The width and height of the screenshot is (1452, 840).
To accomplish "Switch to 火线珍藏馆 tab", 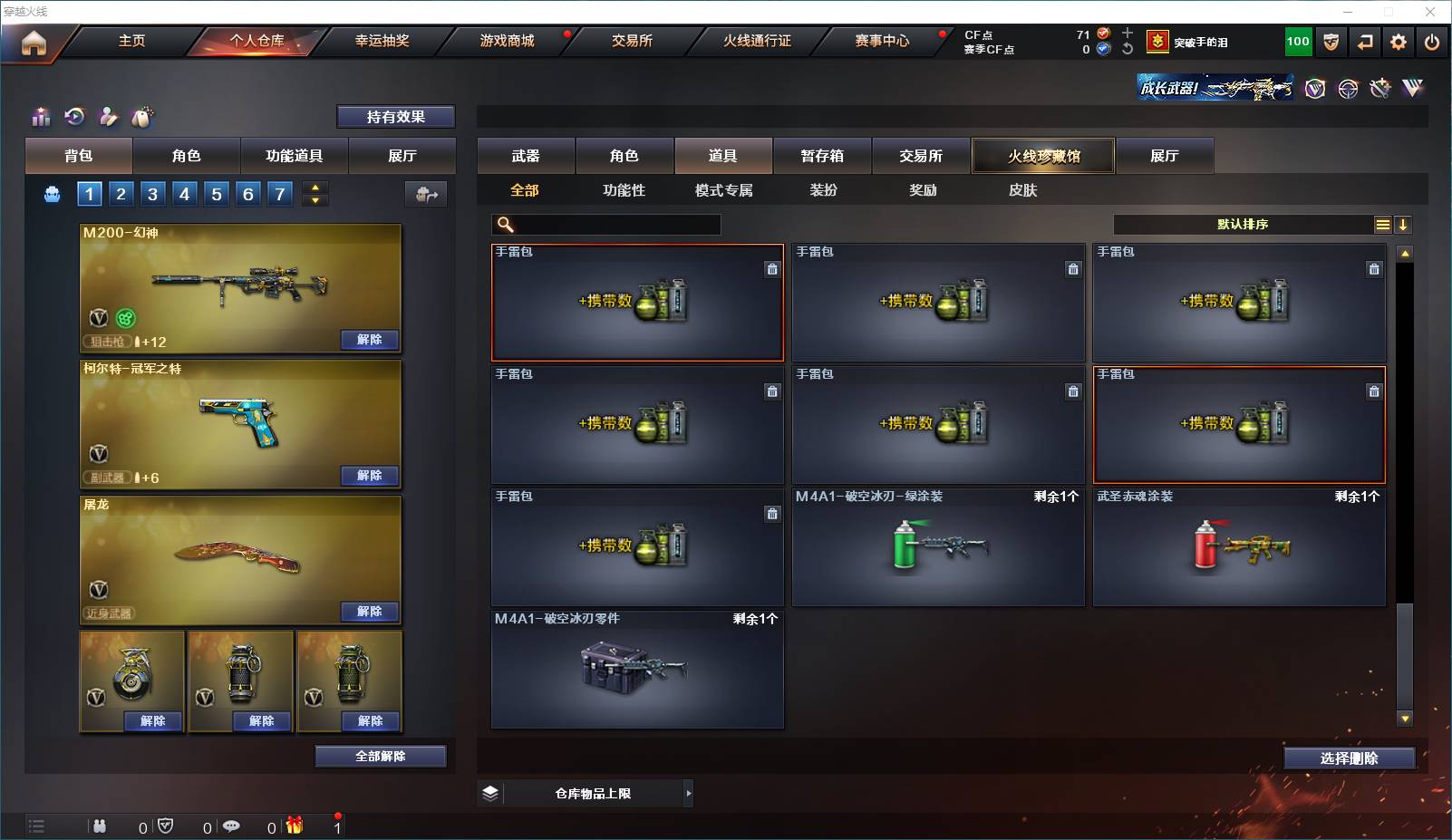I will click(1043, 156).
